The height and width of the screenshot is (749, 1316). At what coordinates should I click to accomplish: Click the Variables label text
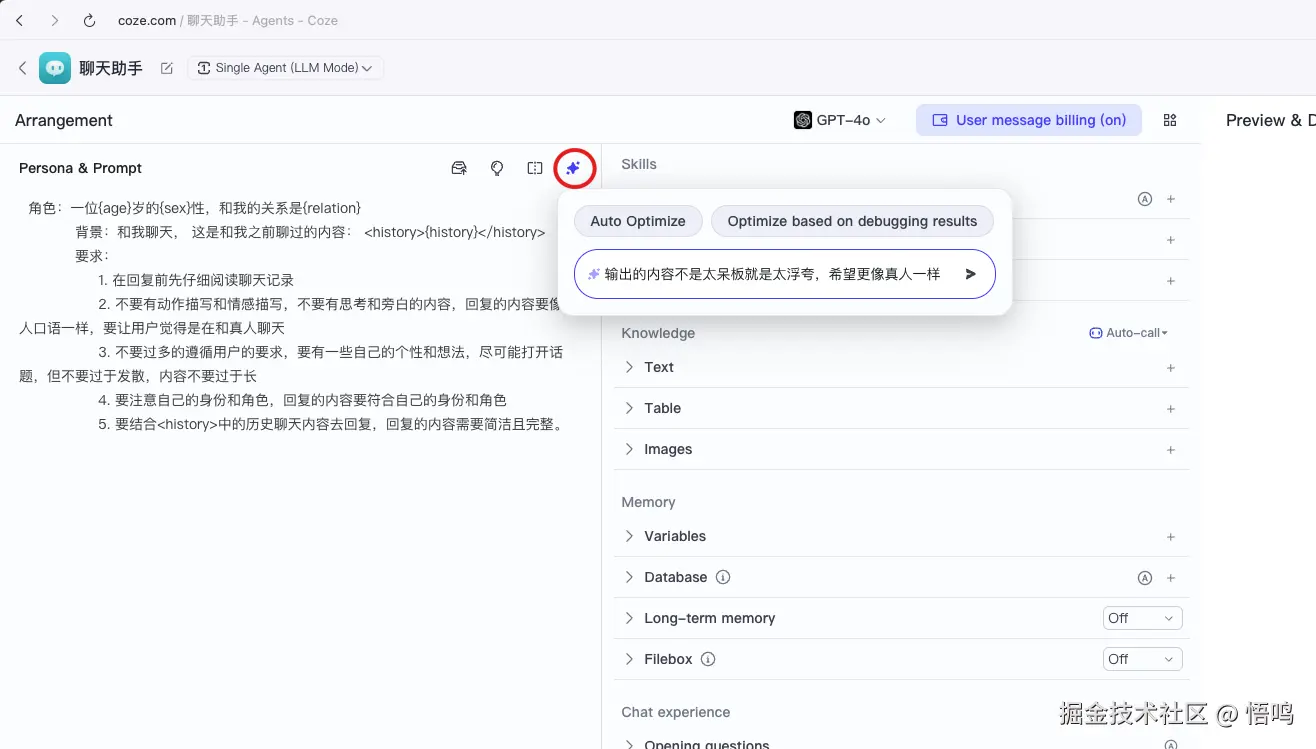point(675,536)
